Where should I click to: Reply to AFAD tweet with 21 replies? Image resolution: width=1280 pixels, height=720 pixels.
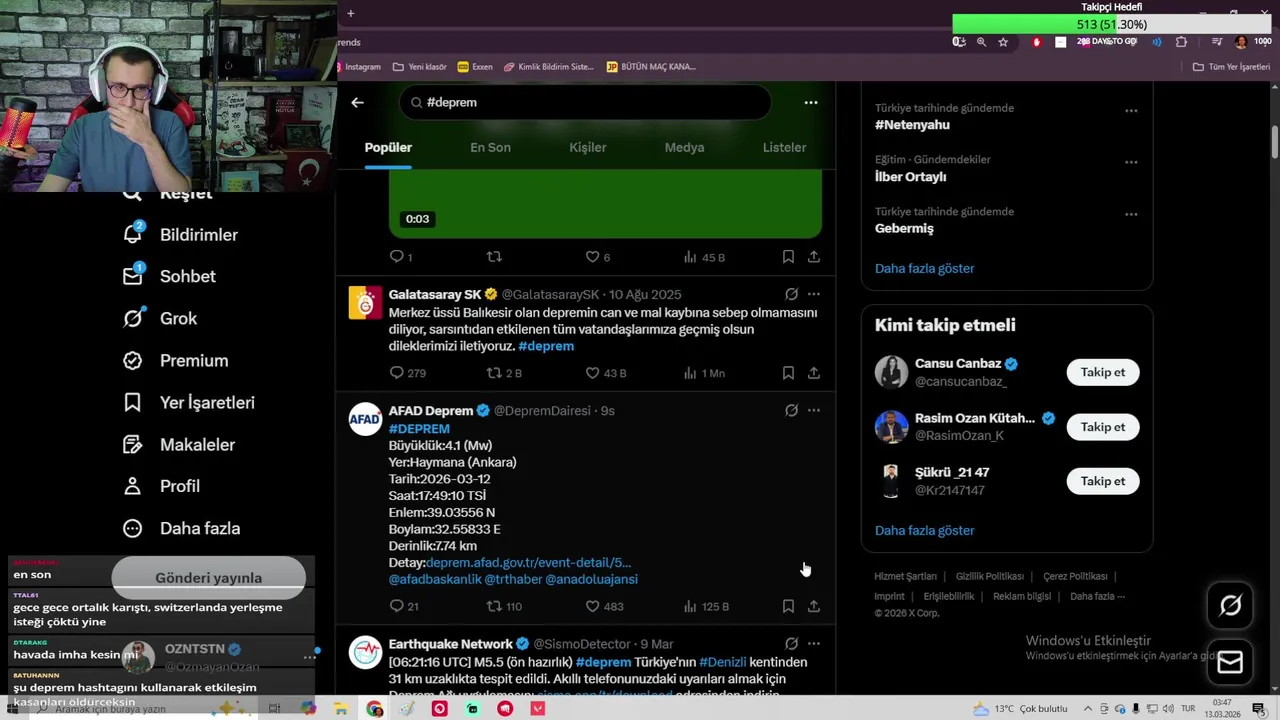tap(404, 606)
